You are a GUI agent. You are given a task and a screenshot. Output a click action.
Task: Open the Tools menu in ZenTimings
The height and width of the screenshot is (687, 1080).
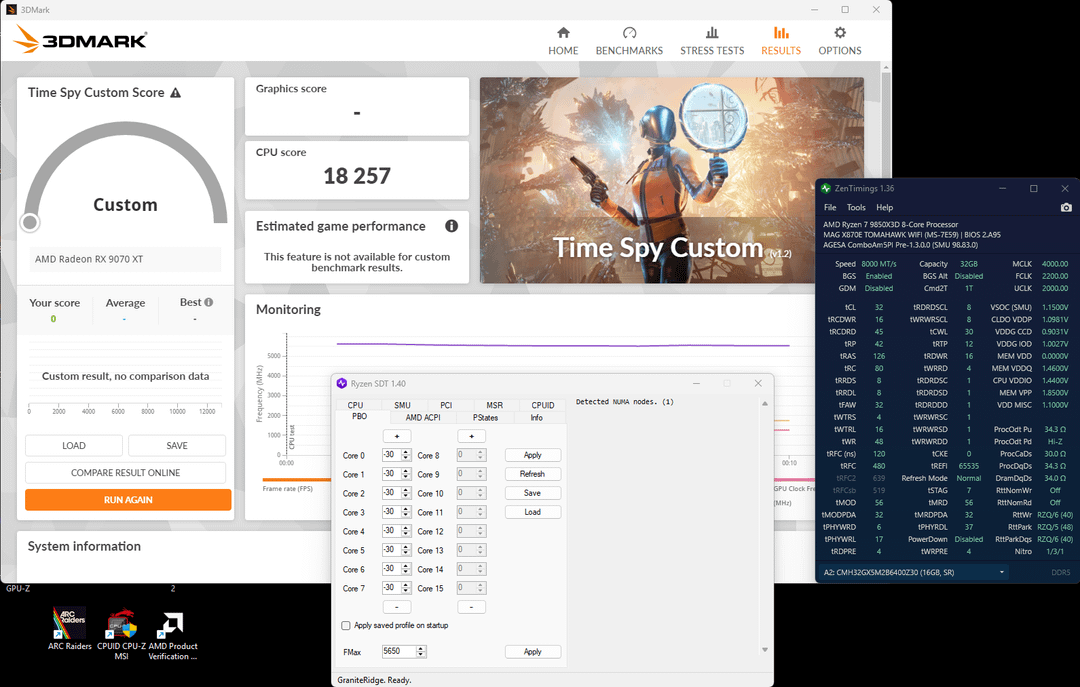point(856,207)
